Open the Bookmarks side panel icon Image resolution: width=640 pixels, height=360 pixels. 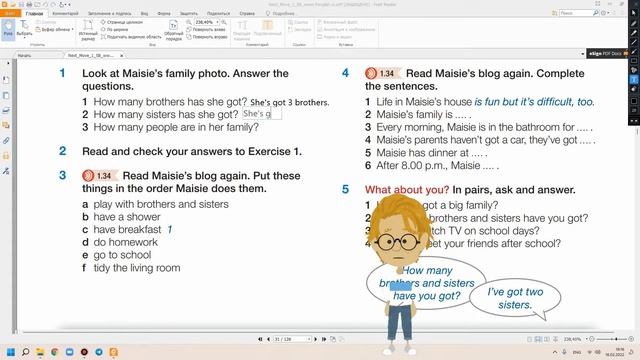pos(6,80)
